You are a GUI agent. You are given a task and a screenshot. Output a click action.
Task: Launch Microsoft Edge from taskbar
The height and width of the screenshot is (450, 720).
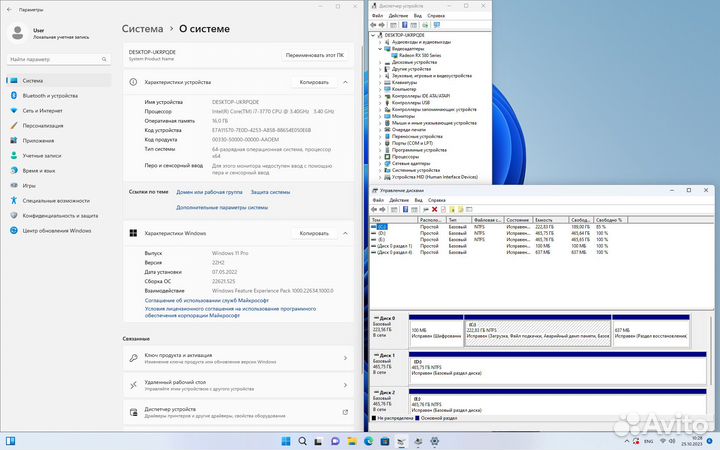[x=368, y=441]
